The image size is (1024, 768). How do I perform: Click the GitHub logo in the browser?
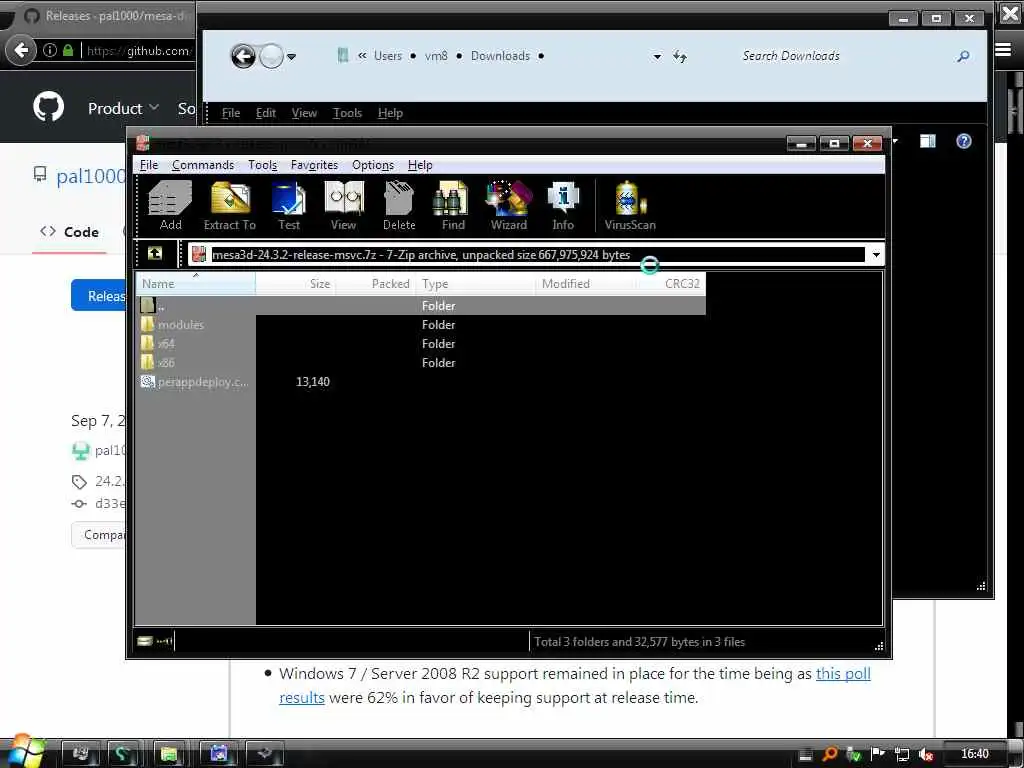(49, 107)
